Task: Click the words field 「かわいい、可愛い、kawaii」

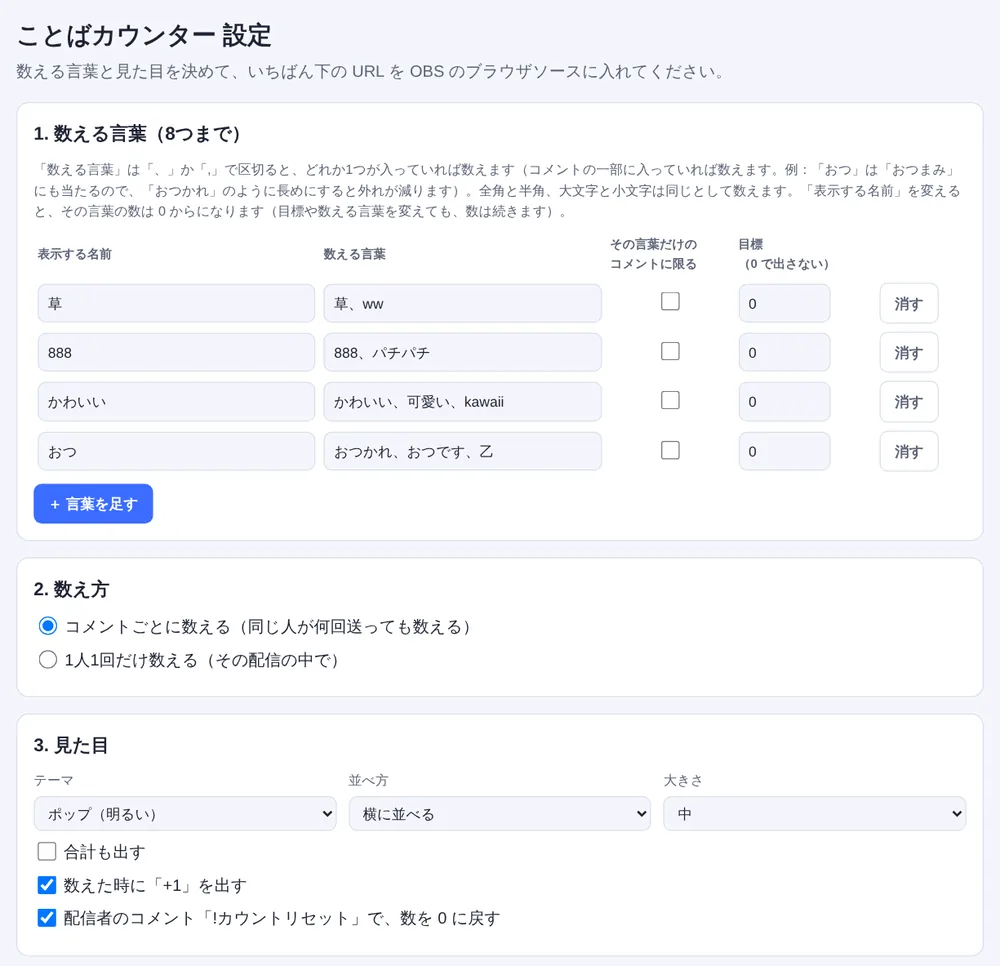Action: click(x=462, y=402)
